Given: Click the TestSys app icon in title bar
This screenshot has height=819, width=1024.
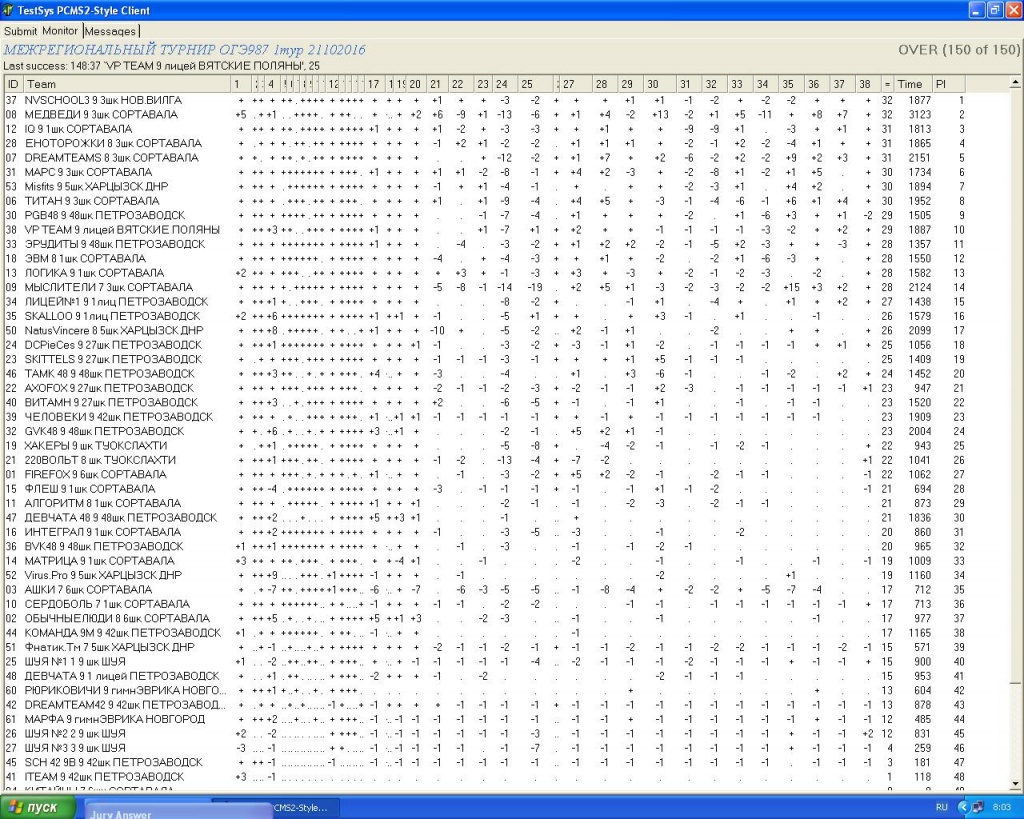Looking at the screenshot, I should (x=8, y=10).
